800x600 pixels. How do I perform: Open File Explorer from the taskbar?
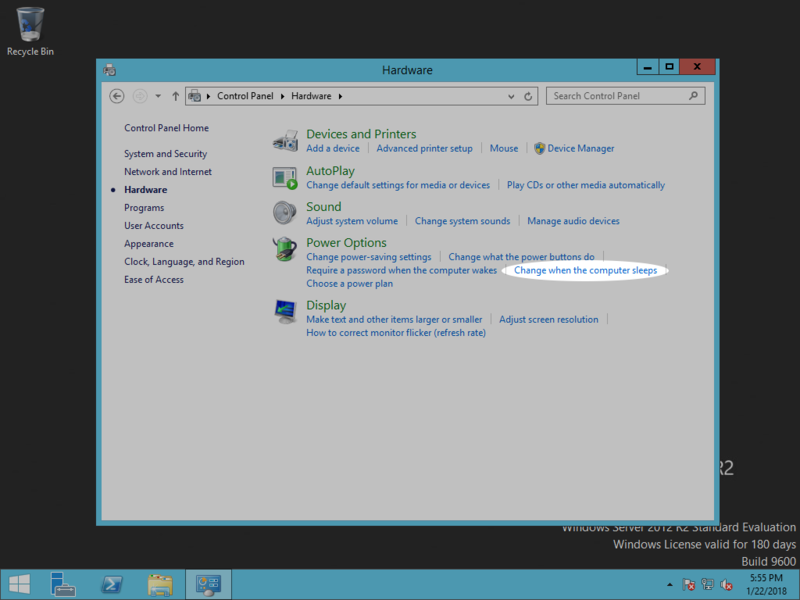[x=160, y=584]
